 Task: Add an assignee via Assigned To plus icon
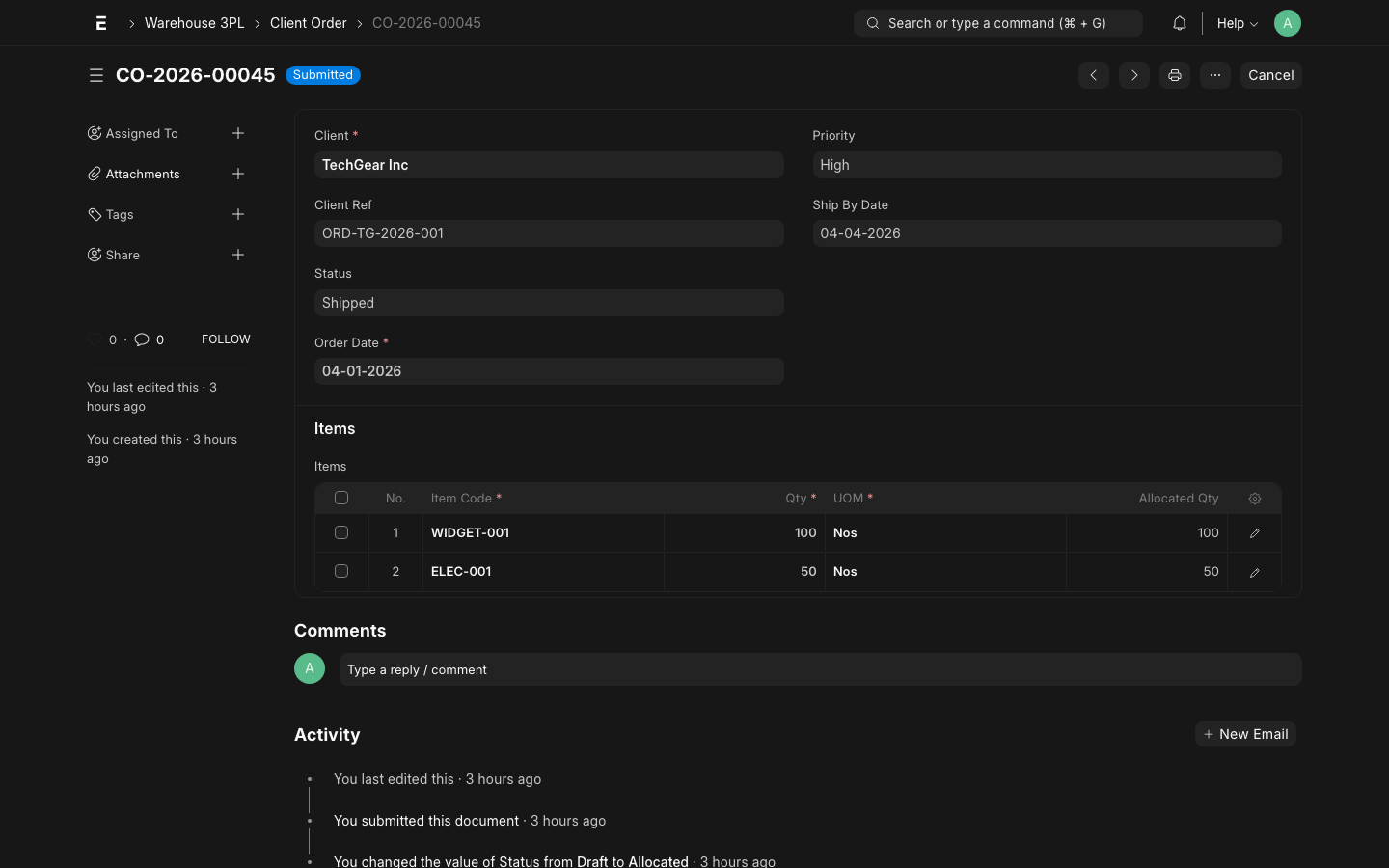pyautogui.click(x=238, y=133)
